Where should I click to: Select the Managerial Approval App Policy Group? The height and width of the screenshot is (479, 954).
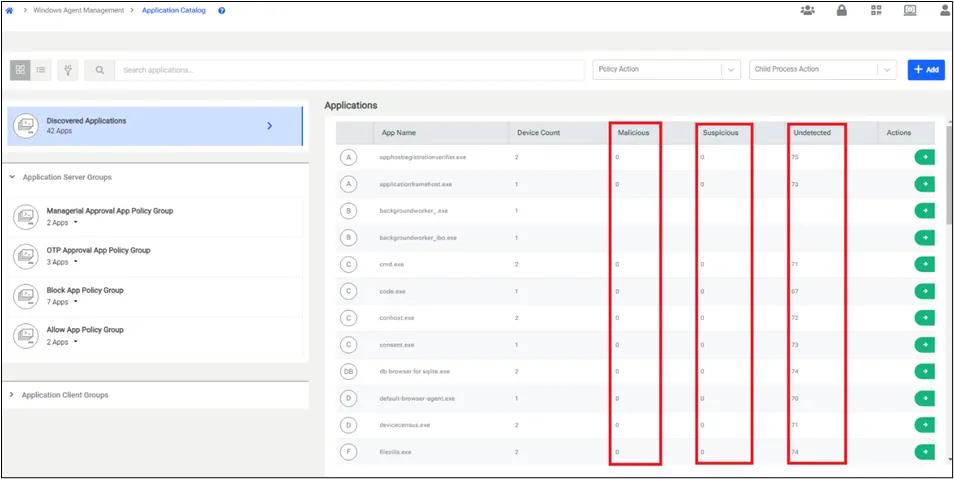pyautogui.click(x=155, y=217)
